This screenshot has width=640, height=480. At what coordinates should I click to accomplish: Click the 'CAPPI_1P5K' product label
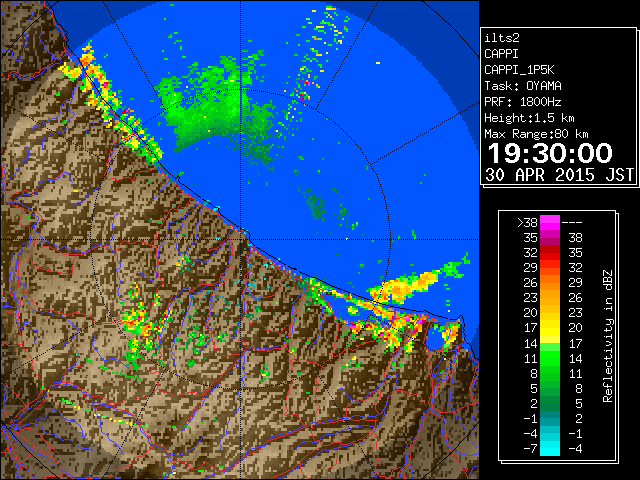[x=519, y=70]
